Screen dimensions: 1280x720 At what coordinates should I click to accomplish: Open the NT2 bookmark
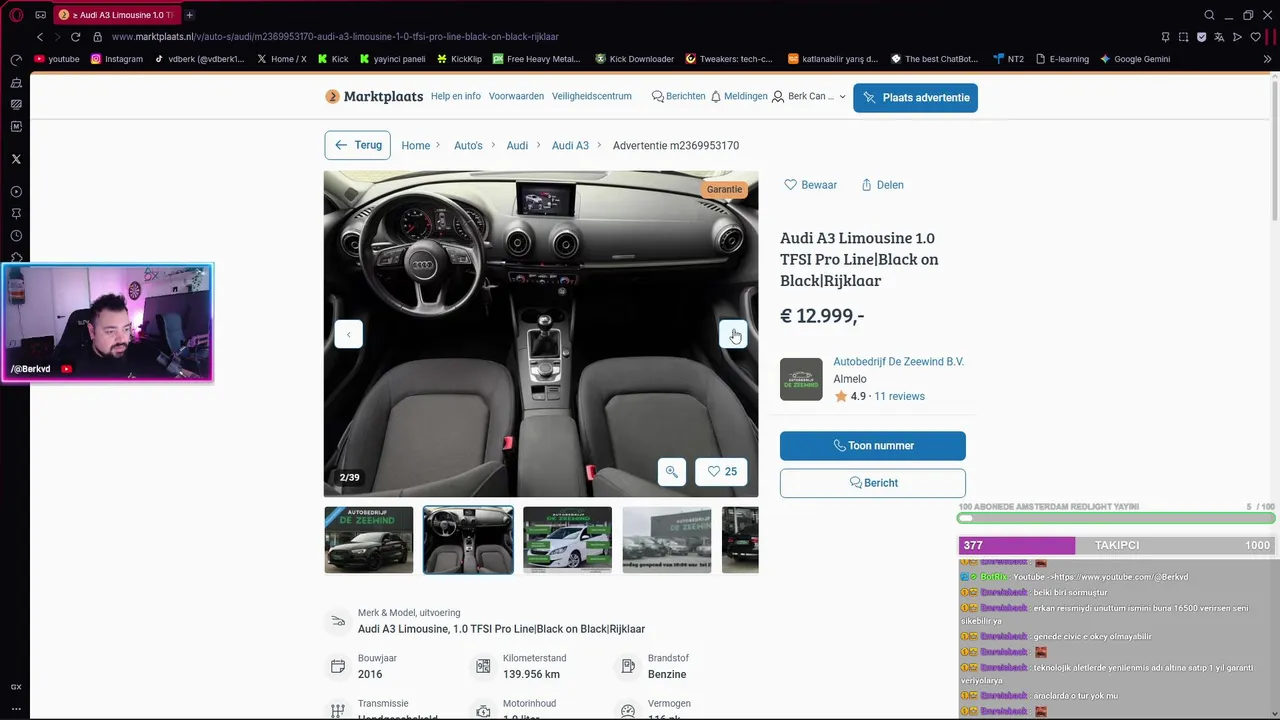(x=1008, y=59)
